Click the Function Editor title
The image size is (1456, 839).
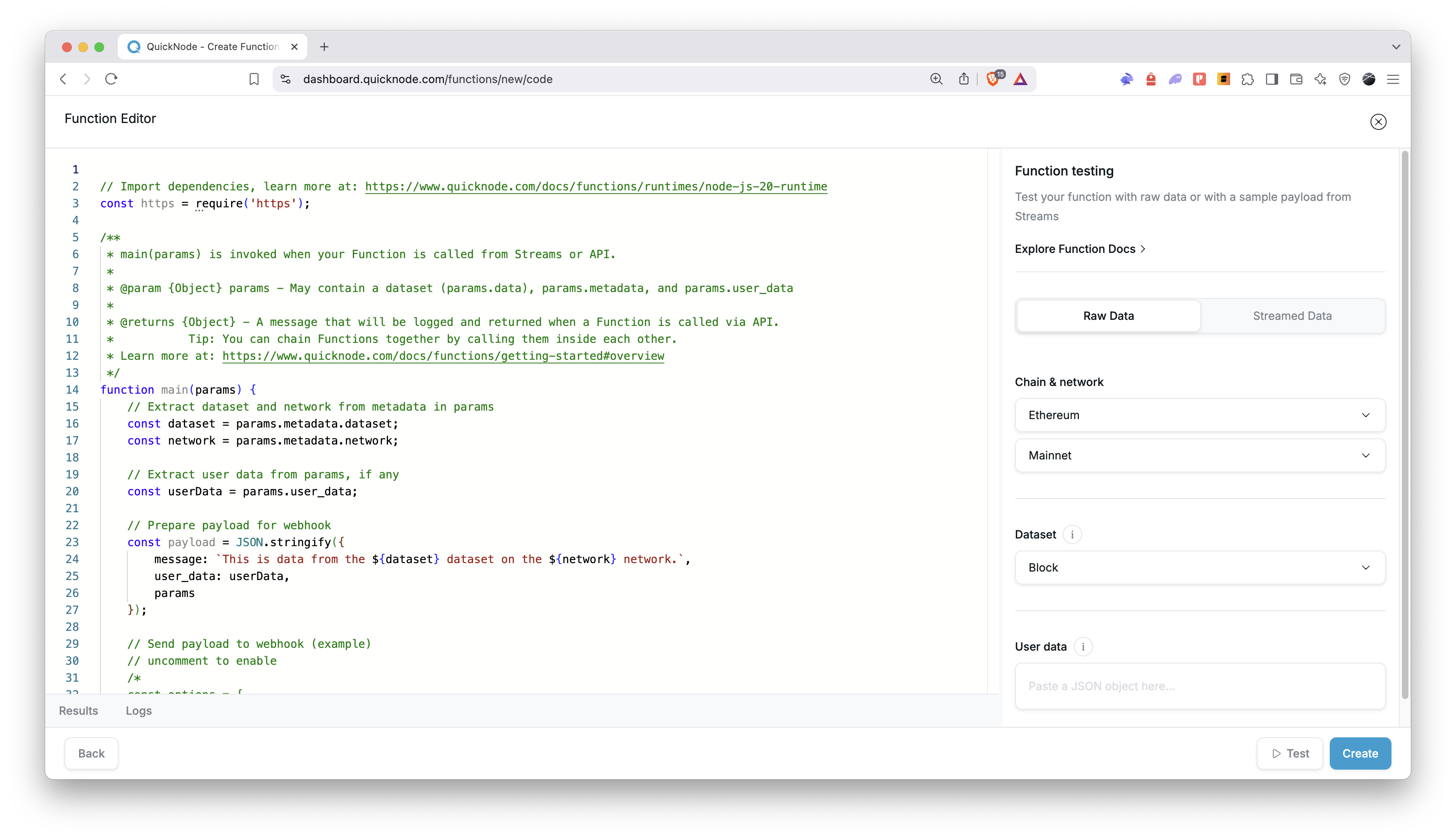pos(110,119)
